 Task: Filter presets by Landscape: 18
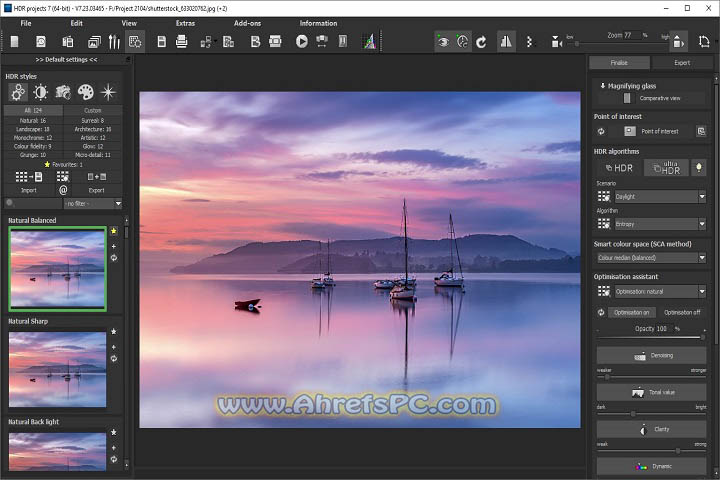coord(33,129)
